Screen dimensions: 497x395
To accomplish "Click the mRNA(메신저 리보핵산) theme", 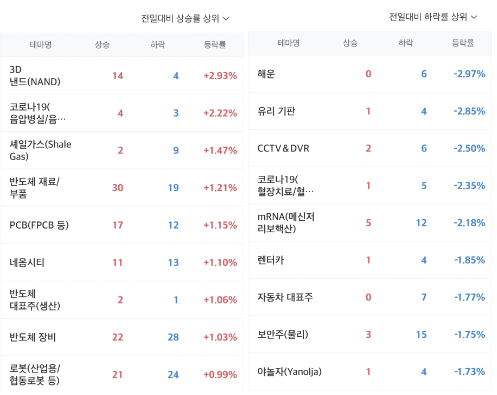I will pyautogui.click(x=286, y=223).
